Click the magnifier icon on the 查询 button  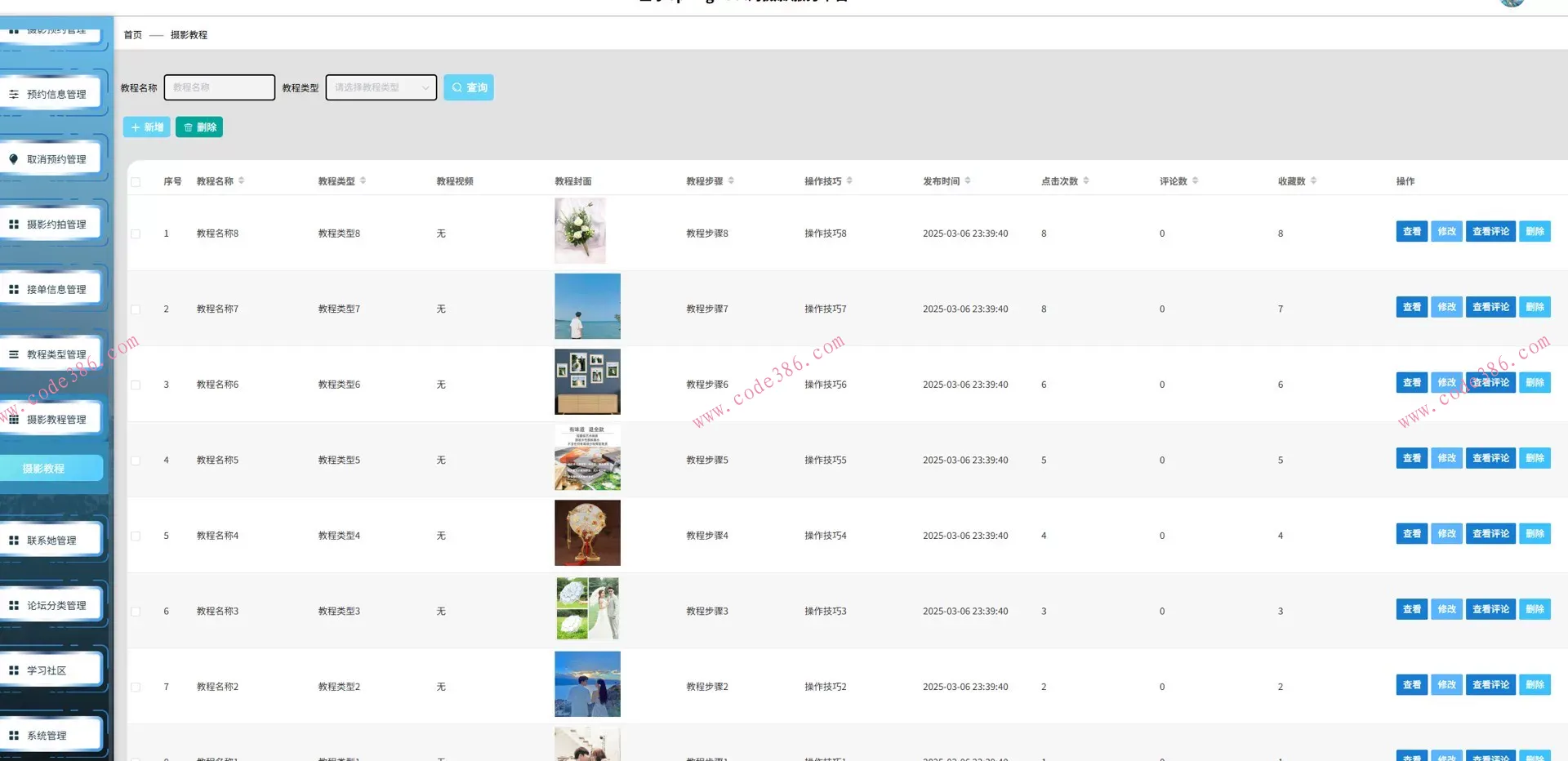(457, 87)
